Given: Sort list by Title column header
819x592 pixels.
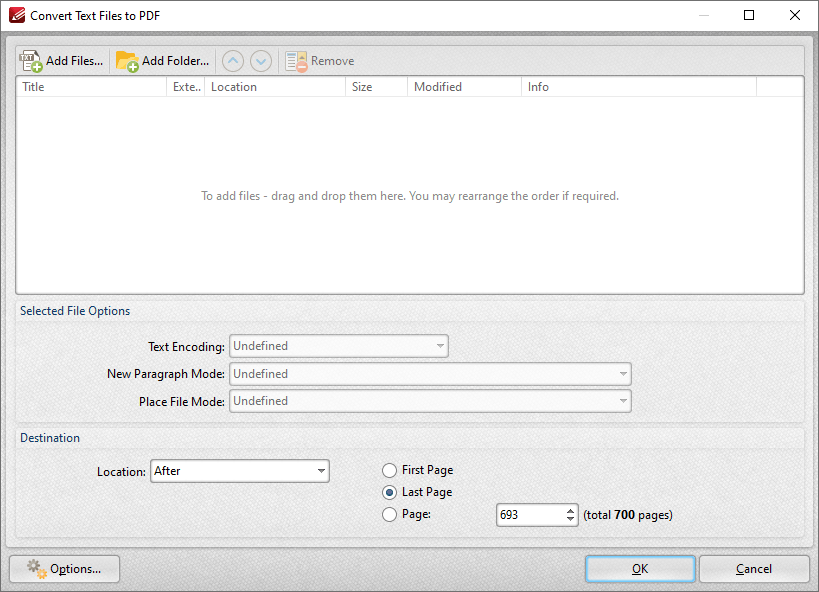Looking at the screenshot, I should pyautogui.click(x=91, y=87).
